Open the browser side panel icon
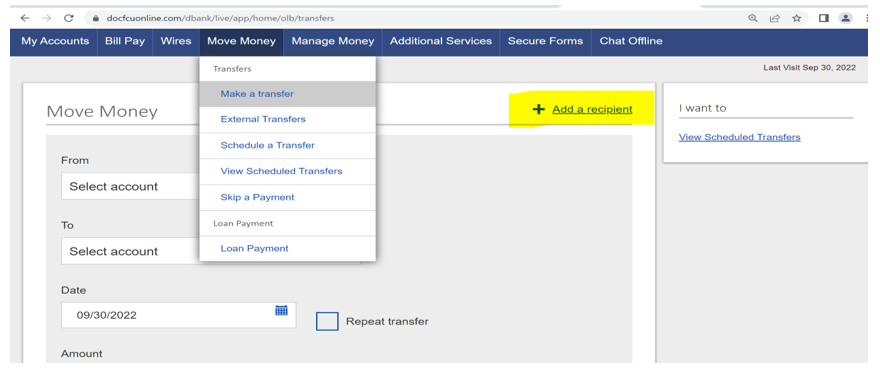Viewport: 880px width, 372px height. (x=824, y=18)
